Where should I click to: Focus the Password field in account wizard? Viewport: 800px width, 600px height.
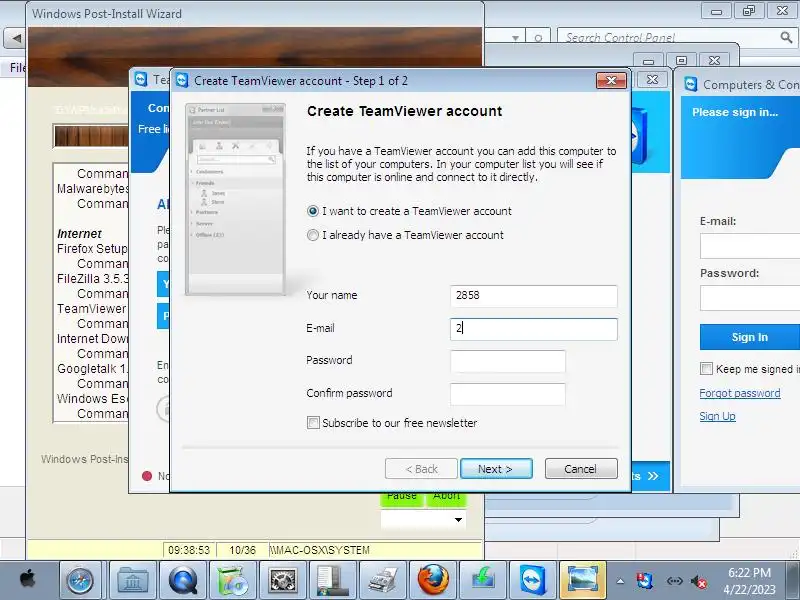[x=508, y=361]
